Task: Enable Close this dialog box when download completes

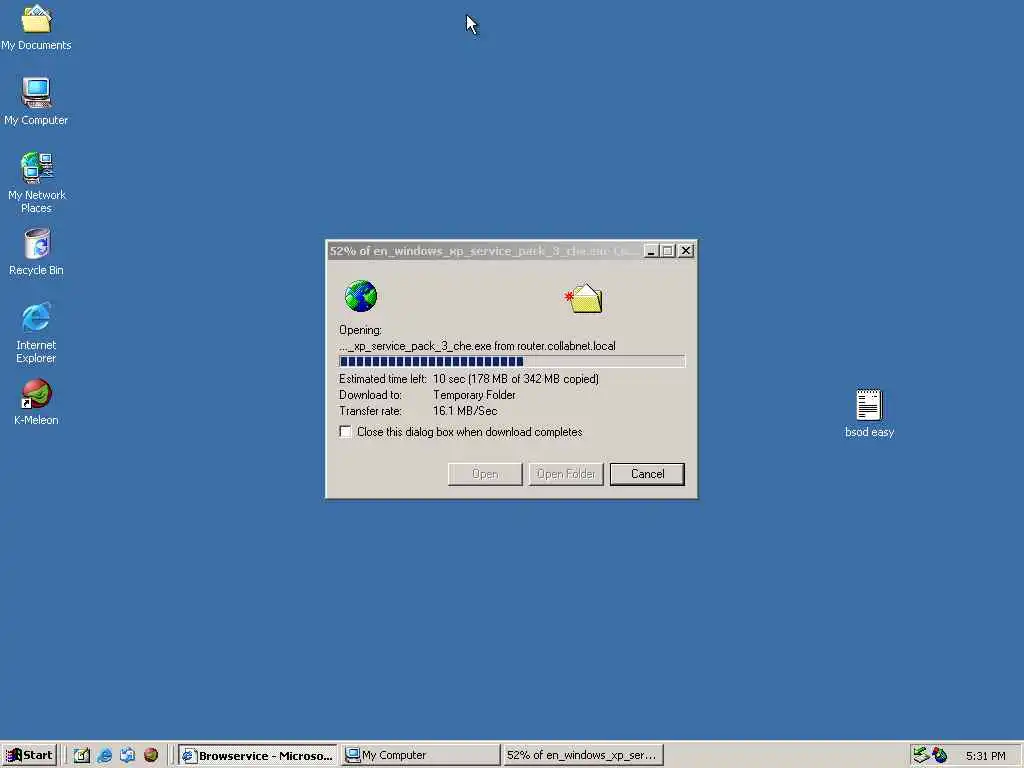Action: [x=345, y=432]
